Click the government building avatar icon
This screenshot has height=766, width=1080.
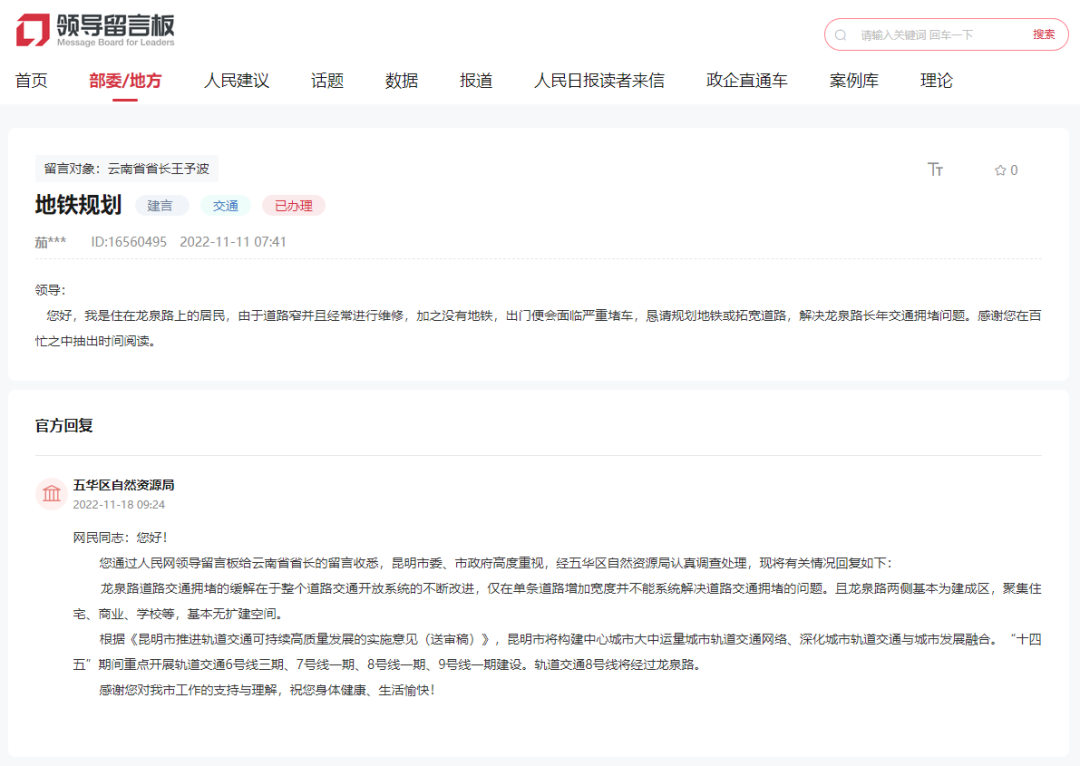coord(51,494)
